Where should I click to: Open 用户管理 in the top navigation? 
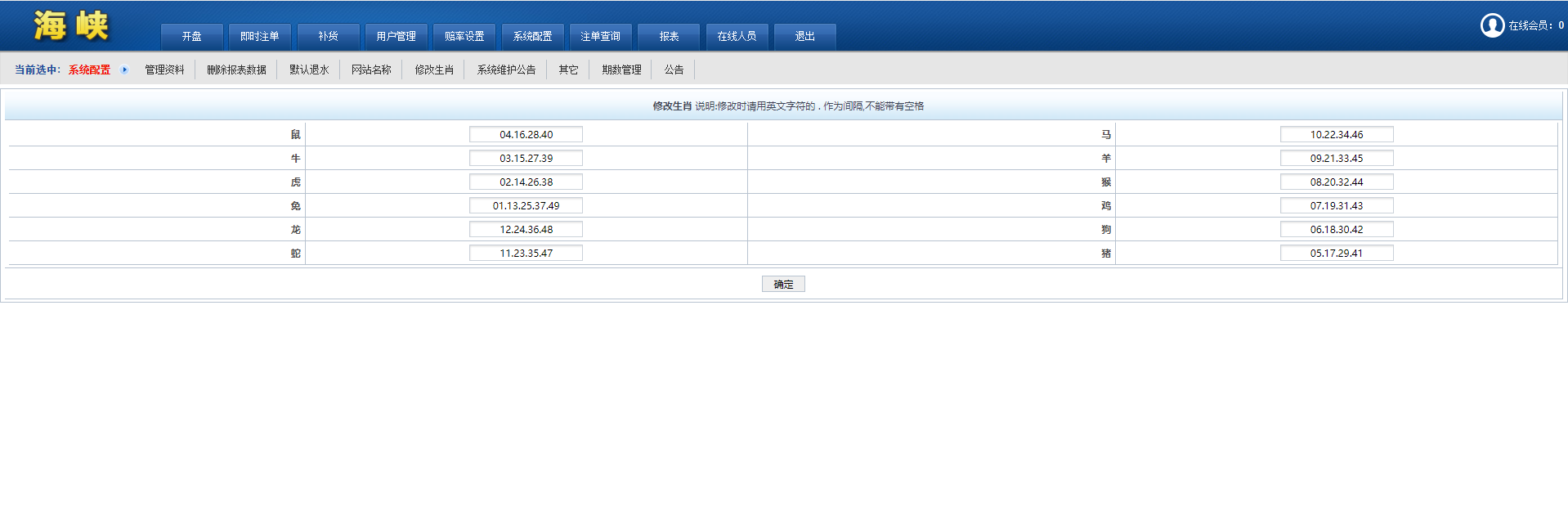pos(396,37)
